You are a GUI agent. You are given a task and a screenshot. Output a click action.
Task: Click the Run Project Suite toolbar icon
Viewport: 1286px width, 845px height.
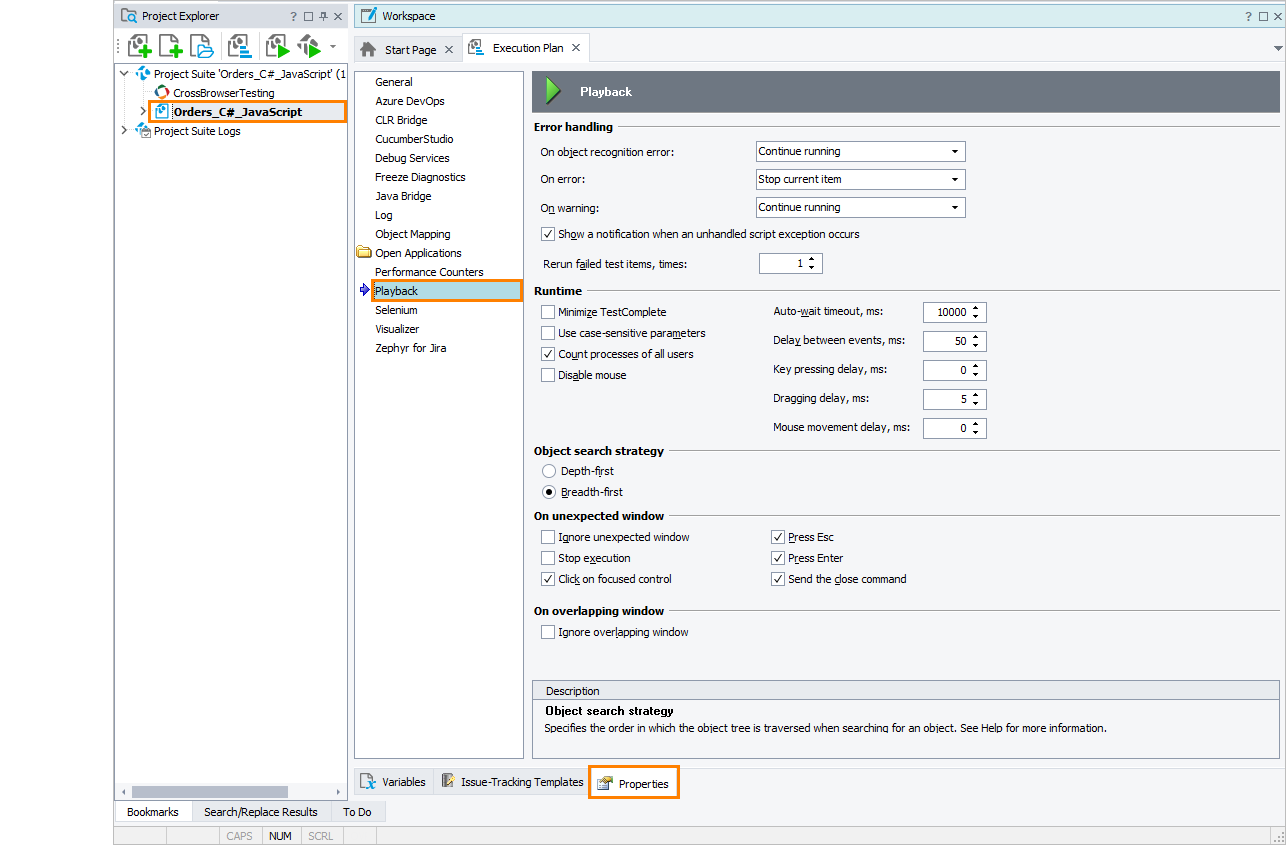[307, 46]
